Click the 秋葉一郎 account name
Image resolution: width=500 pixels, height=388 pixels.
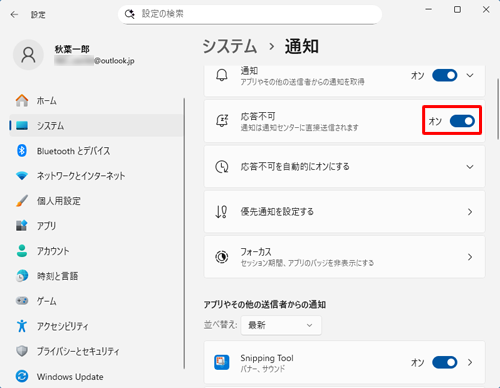[x=72, y=49]
